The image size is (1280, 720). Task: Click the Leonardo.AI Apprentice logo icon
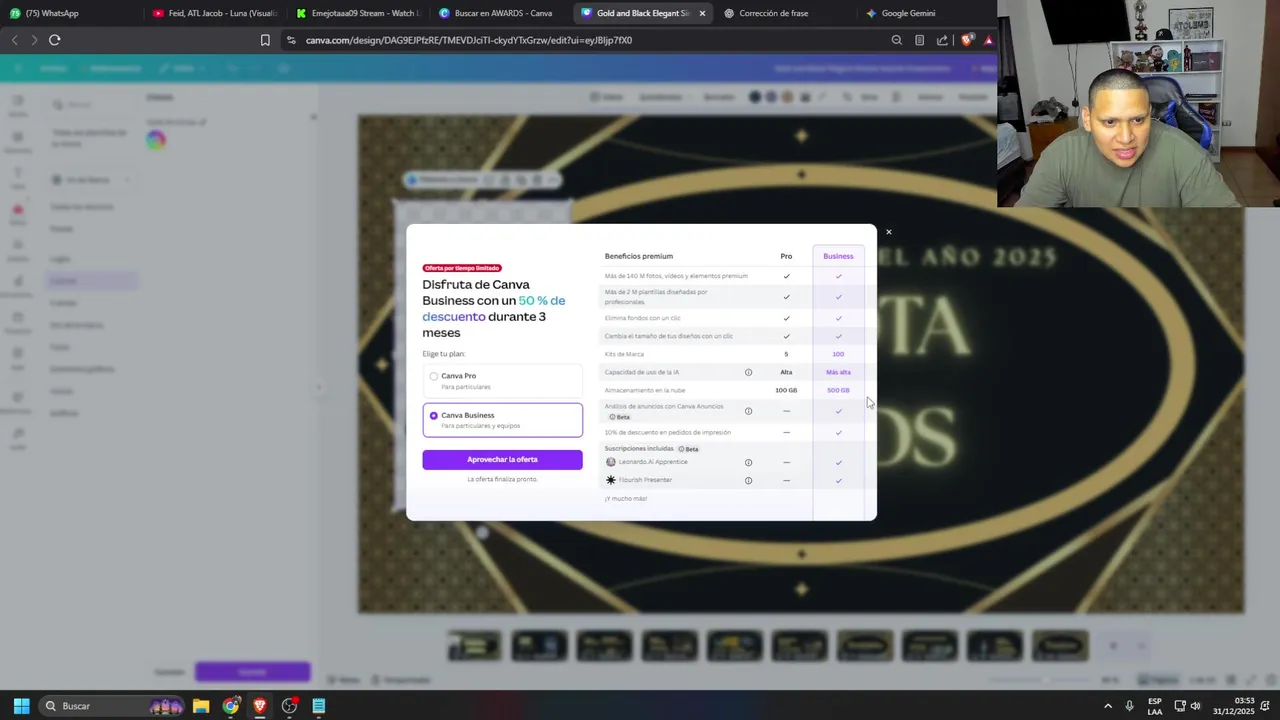coord(611,462)
